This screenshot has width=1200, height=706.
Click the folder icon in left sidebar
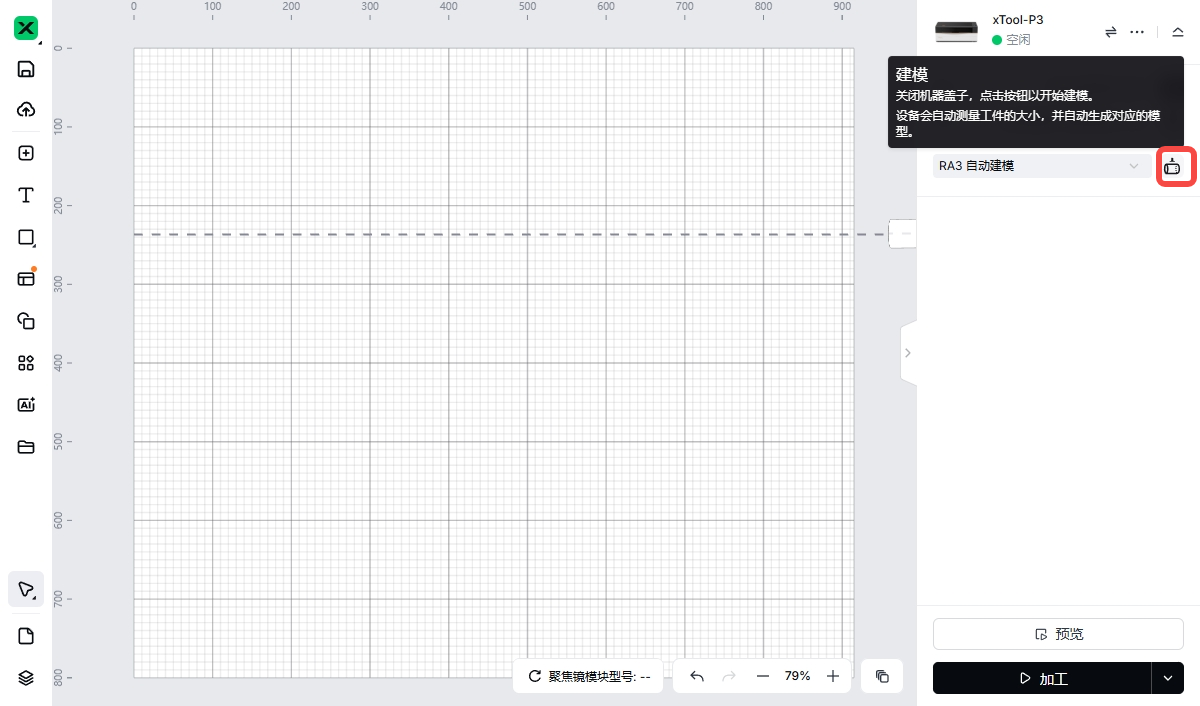point(27,447)
